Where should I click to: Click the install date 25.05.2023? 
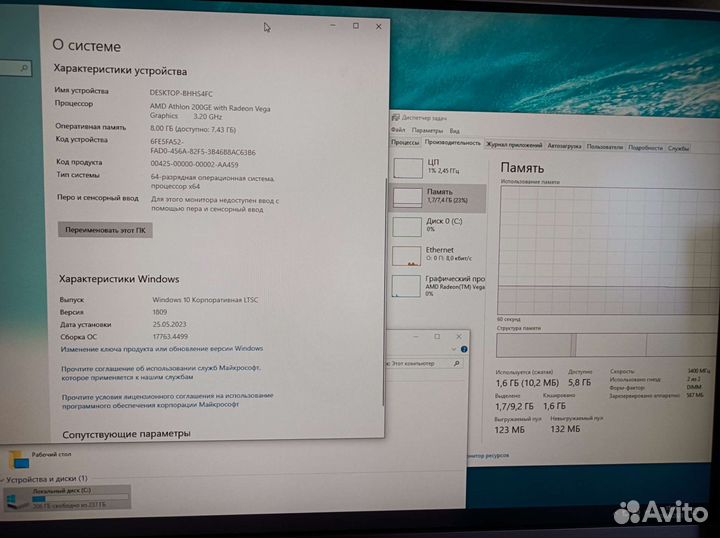[x=169, y=324]
